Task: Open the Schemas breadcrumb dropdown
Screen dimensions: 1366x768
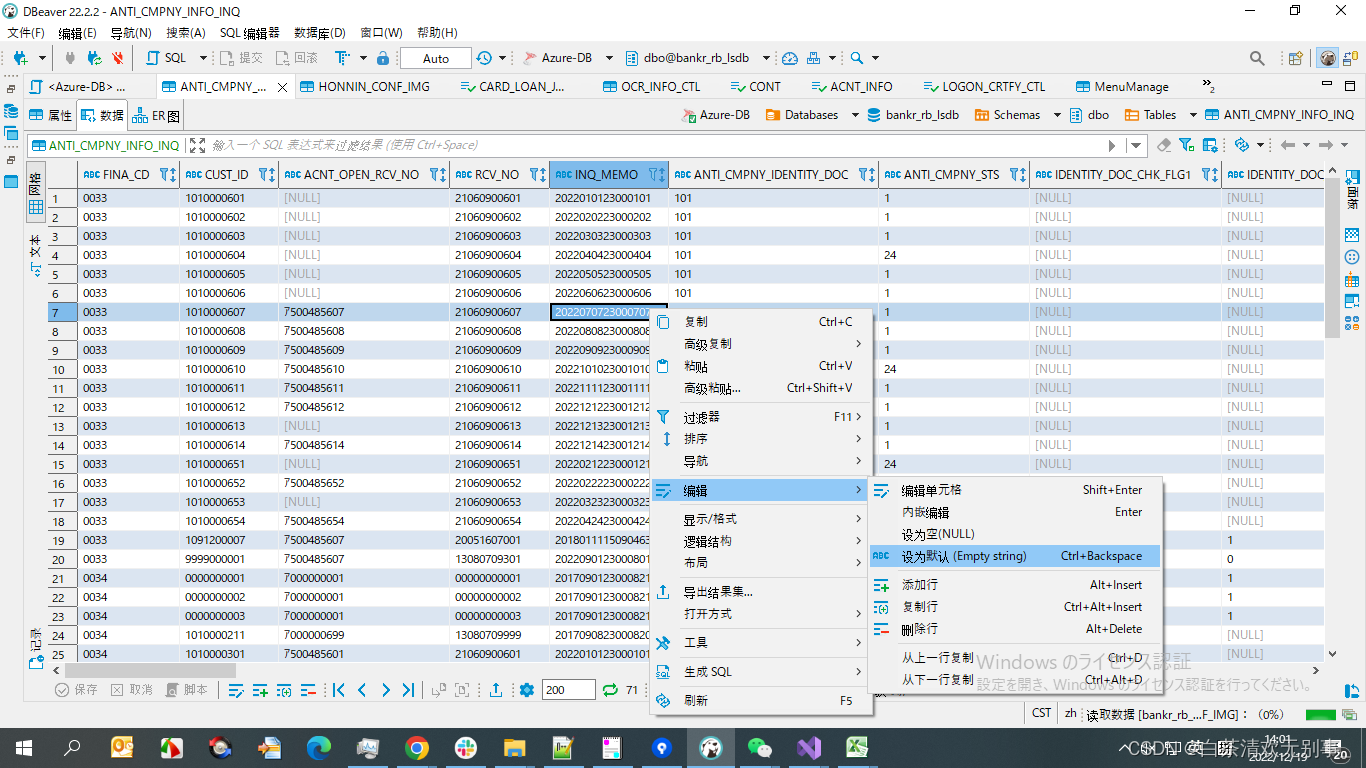Action: click(1057, 115)
